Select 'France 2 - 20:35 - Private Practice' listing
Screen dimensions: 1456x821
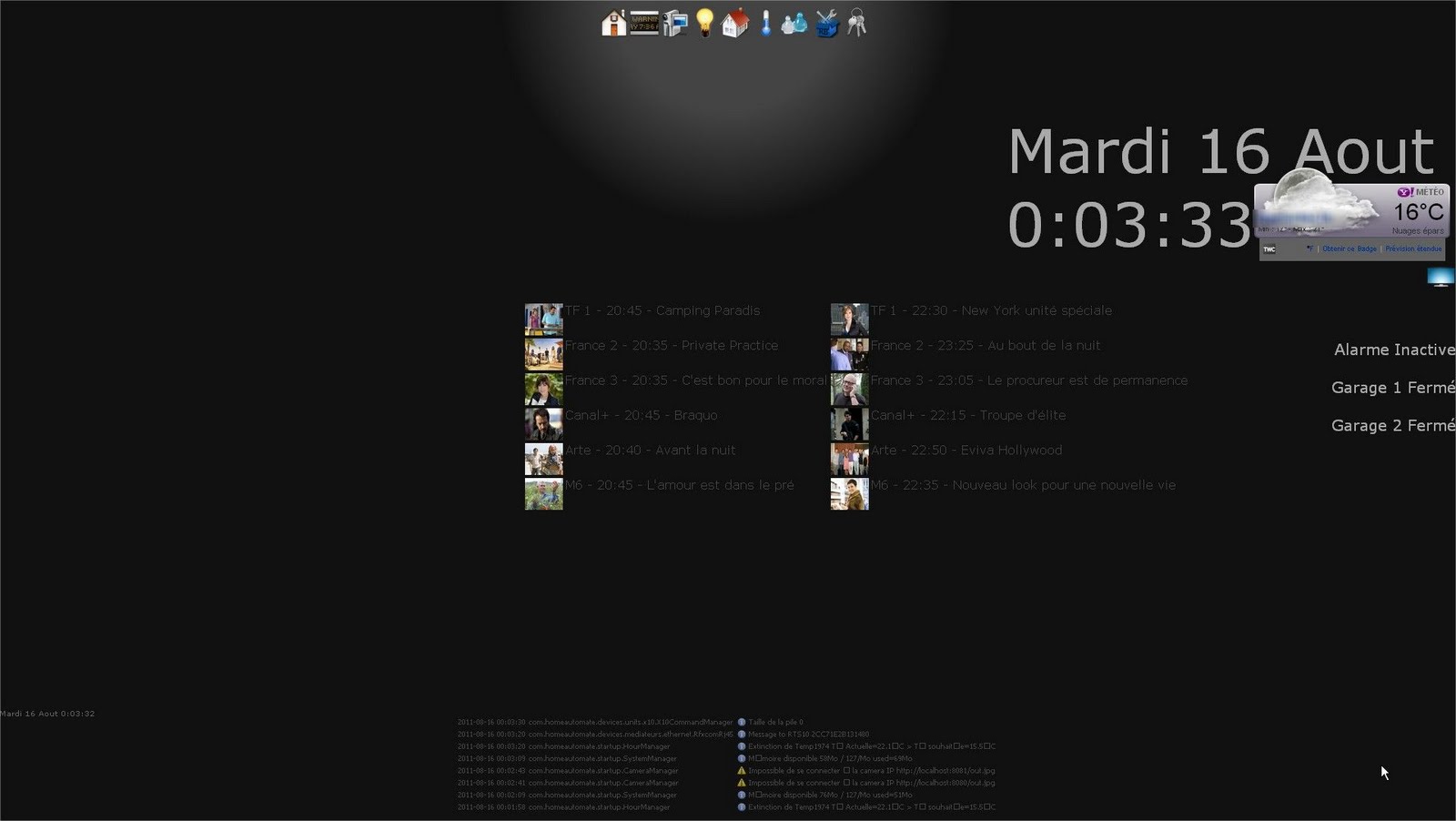pos(672,345)
